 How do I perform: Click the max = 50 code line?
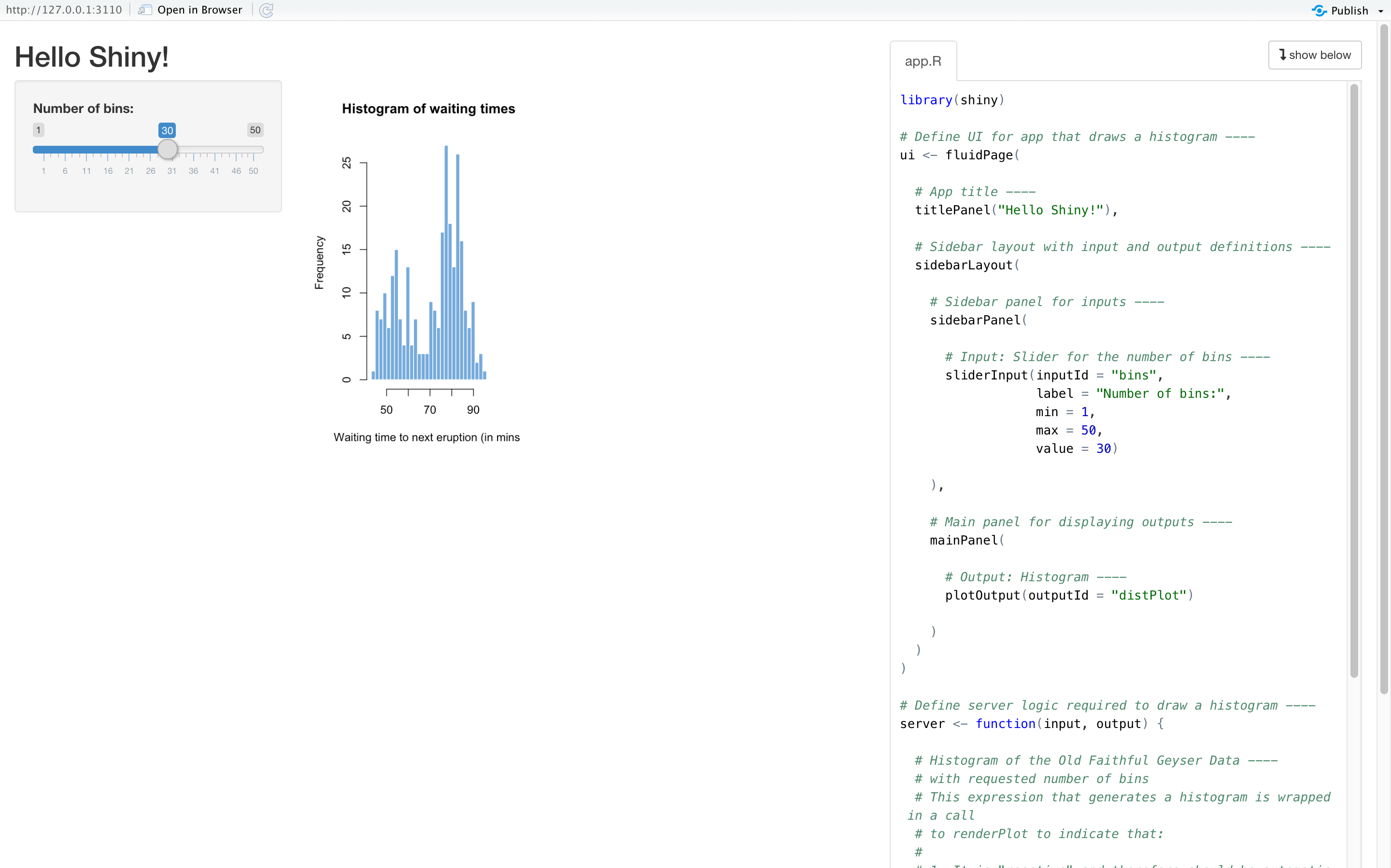1069,431
